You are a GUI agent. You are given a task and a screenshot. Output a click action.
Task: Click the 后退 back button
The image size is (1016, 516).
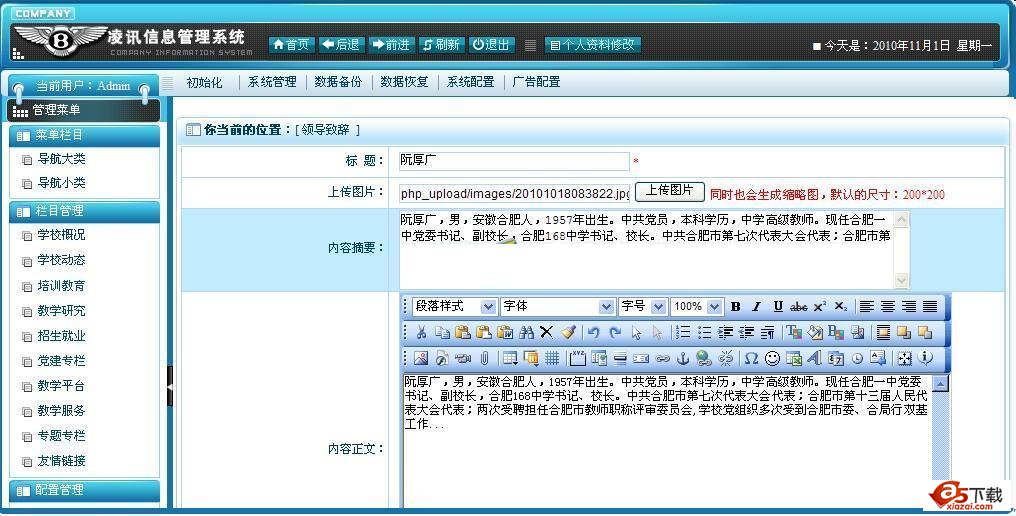pyautogui.click(x=341, y=45)
